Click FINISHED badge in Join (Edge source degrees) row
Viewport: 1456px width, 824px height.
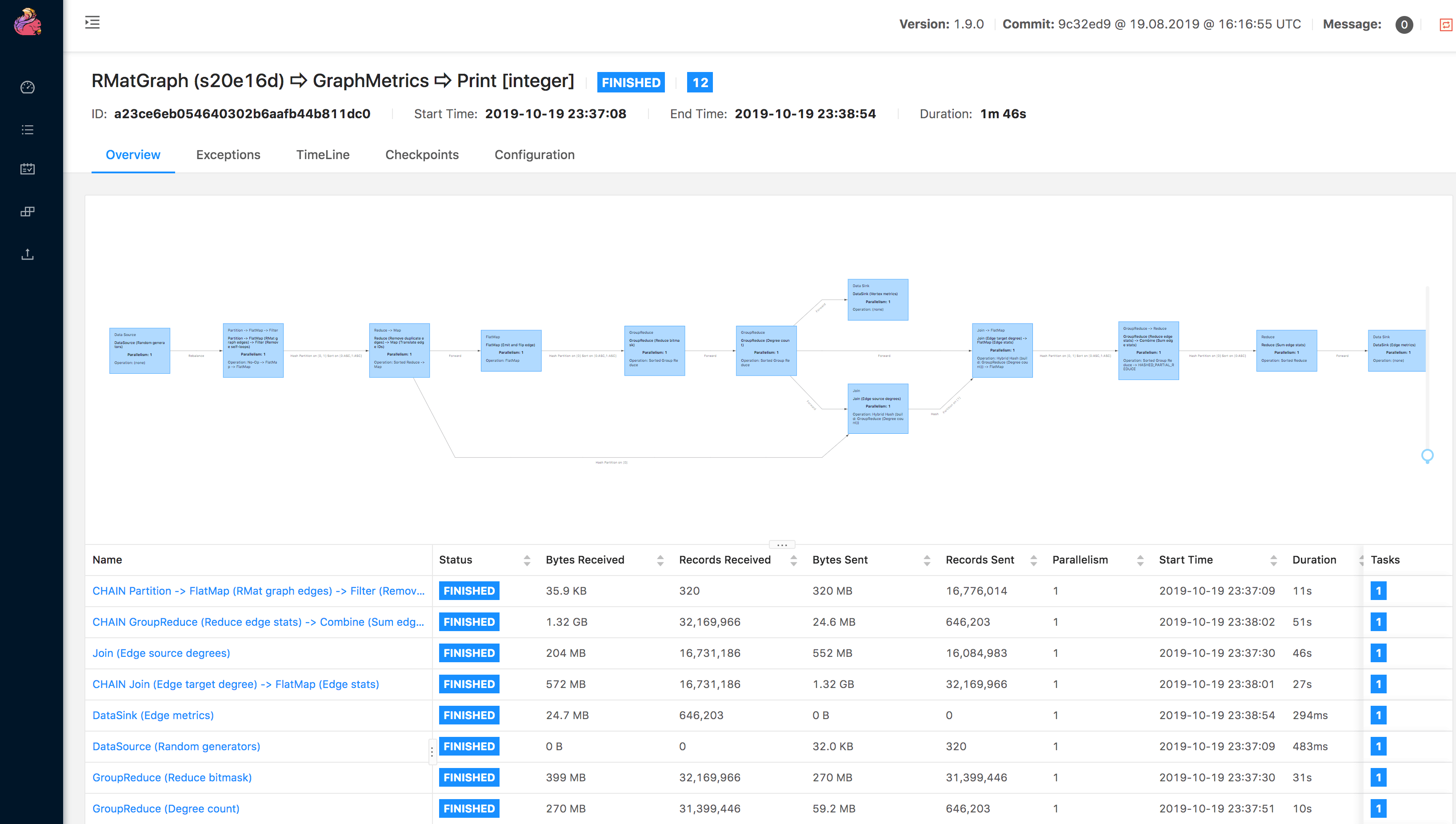click(469, 653)
